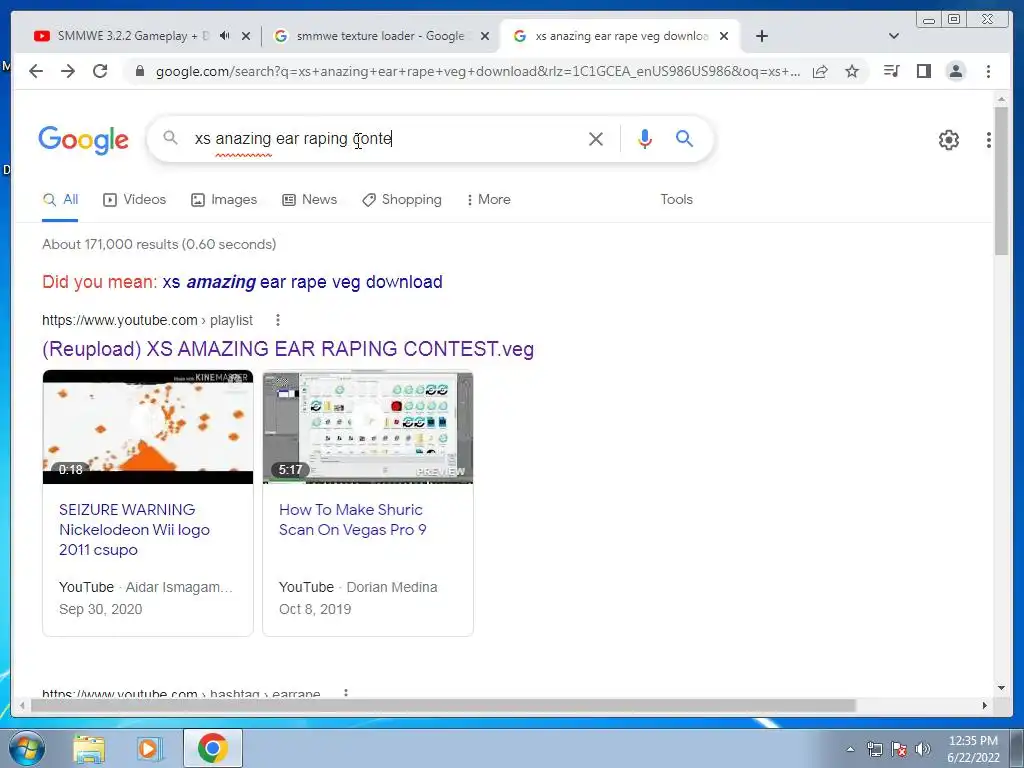Screen dimensions: 1024x768
Task: Open the Chrome side panel
Action: (x=923, y=71)
